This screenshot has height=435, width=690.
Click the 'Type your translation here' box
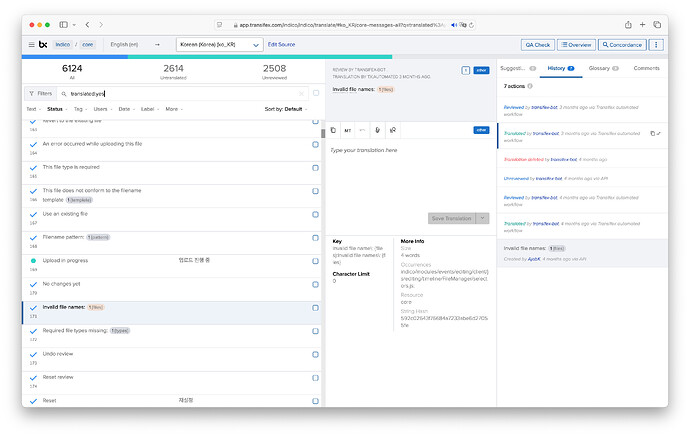[409, 176]
